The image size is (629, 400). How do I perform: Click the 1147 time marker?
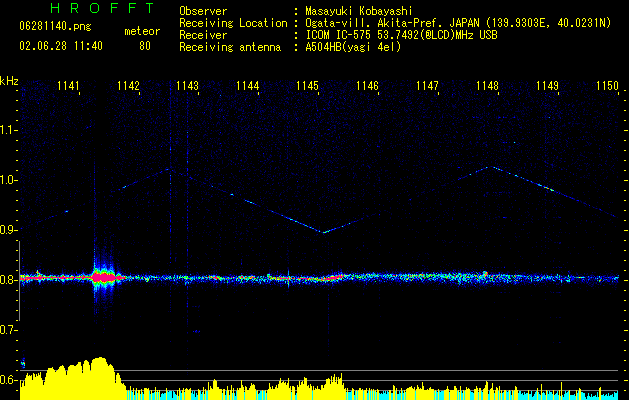pos(427,85)
